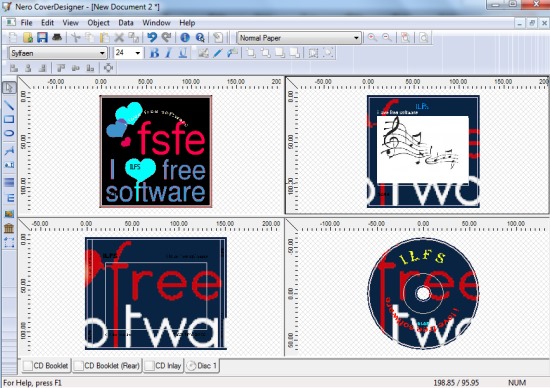Open the Data menu
Screen dimensions: 550x388
coord(126,23)
